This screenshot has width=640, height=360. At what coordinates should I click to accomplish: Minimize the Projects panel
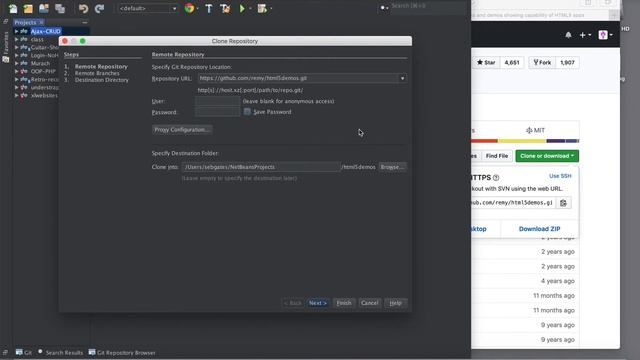(84, 22)
